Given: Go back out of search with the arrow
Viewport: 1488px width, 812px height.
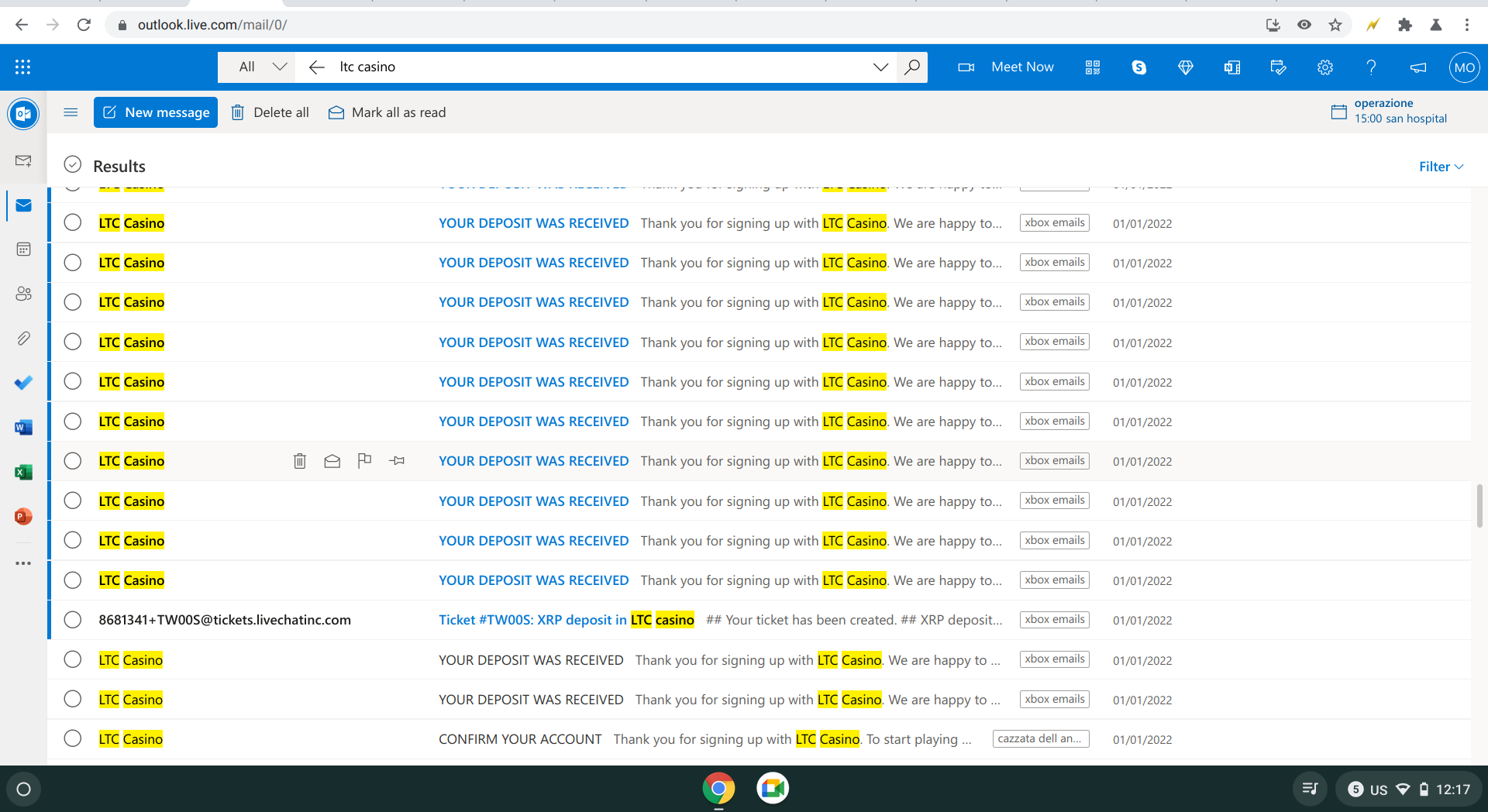Looking at the screenshot, I should coord(316,67).
